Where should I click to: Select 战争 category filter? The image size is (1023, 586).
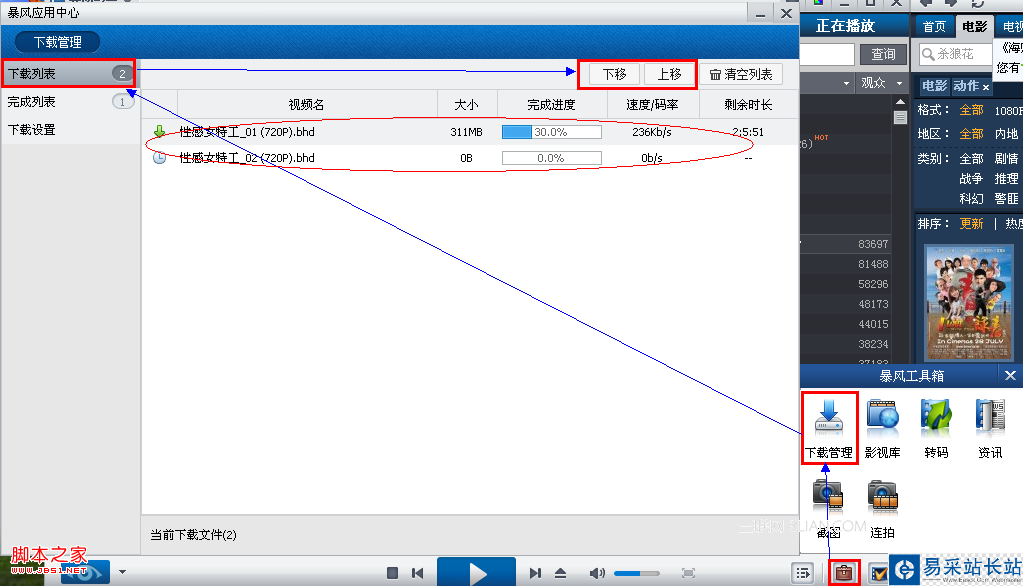[x=971, y=179]
